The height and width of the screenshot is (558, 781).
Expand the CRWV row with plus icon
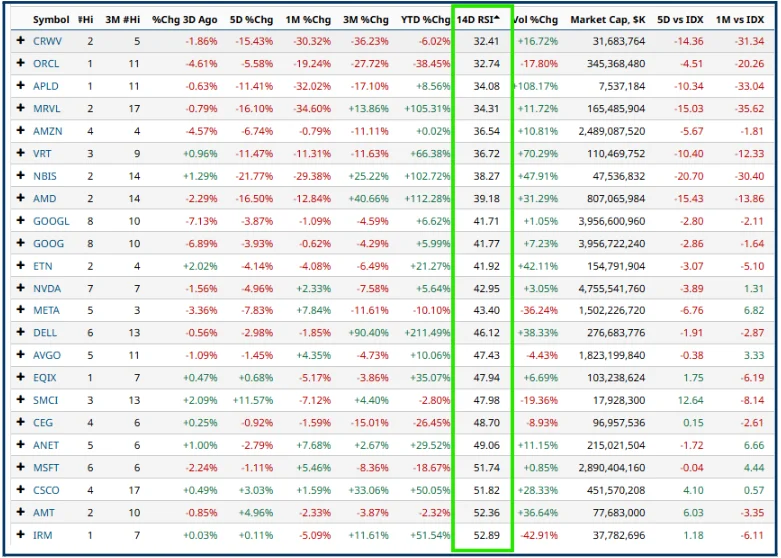20,40
